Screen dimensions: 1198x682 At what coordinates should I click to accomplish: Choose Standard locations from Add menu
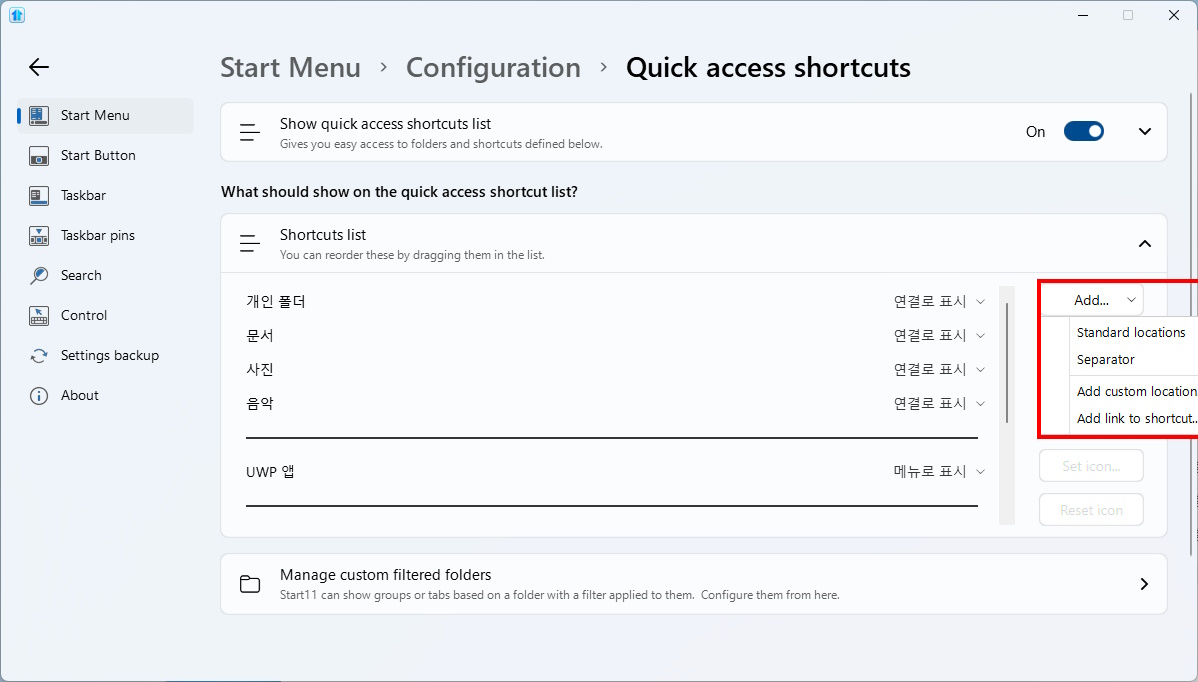pos(1131,332)
